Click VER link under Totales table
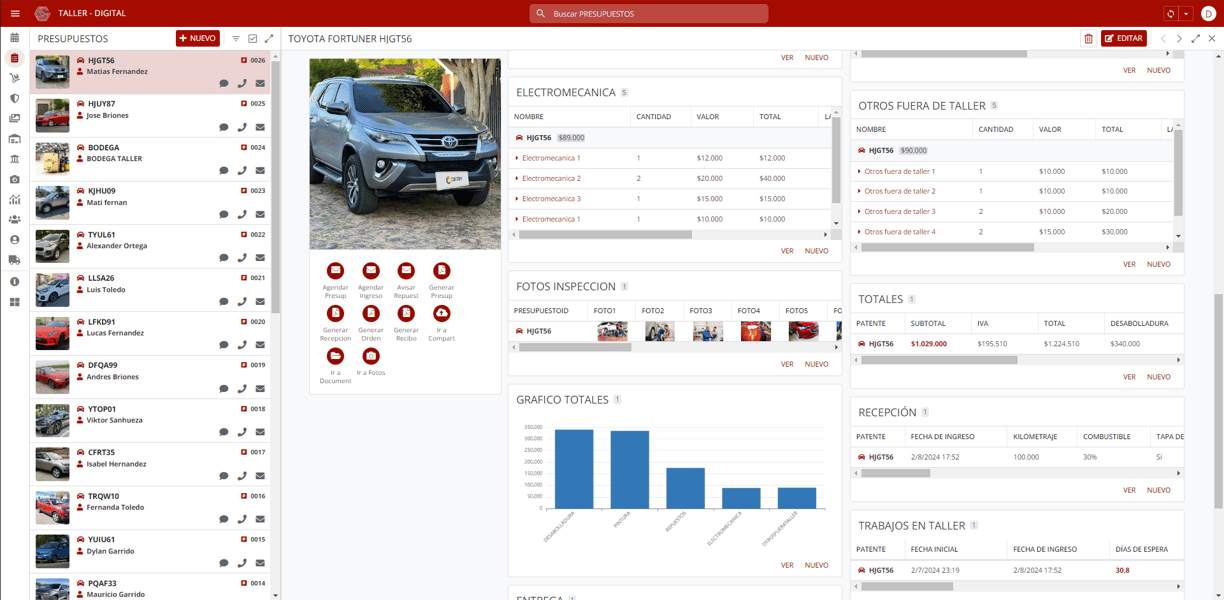Viewport: 1224px width, 600px height. click(x=1129, y=377)
